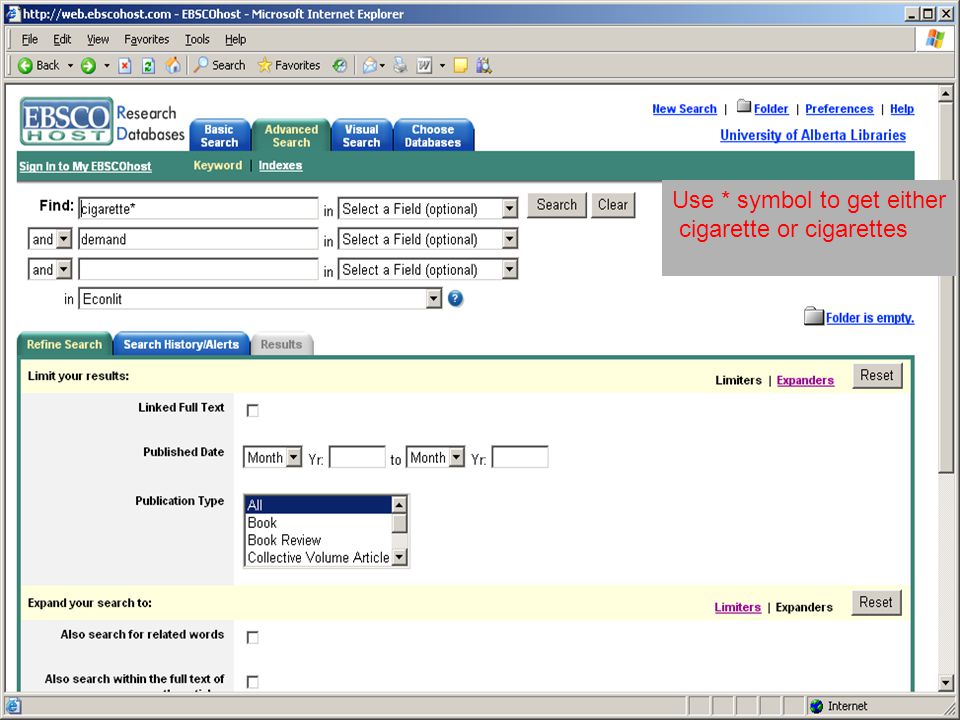The width and height of the screenshot is (960, 720).
Task: Open the Preferences link
Action: 839,109
